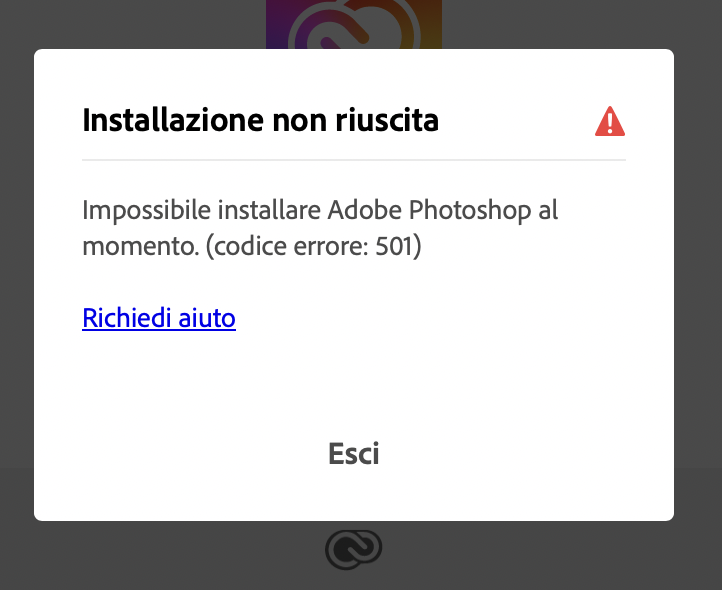Open the "Richiedi aiuto" help link
722x590 pixels.
tap(159, 318)
